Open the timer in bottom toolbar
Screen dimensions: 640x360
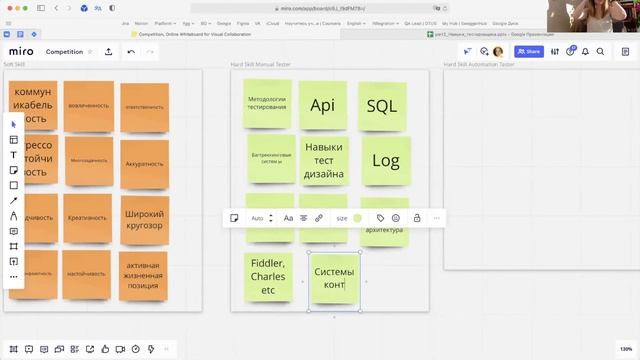coord(136,349)
